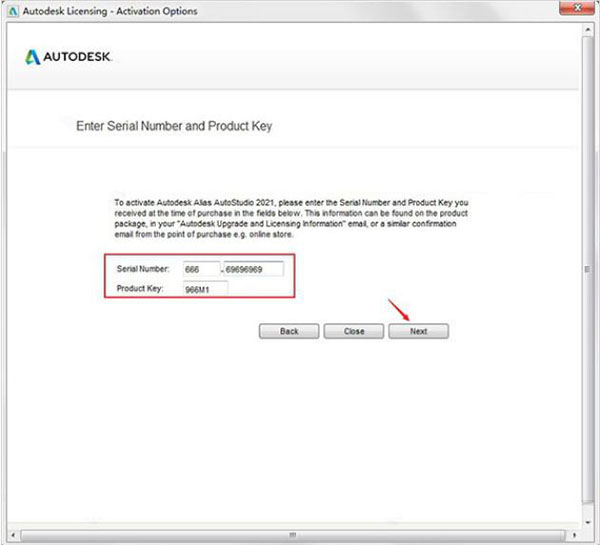
Task: Click the 'Serial Number:' label
Action: (143, 269)
